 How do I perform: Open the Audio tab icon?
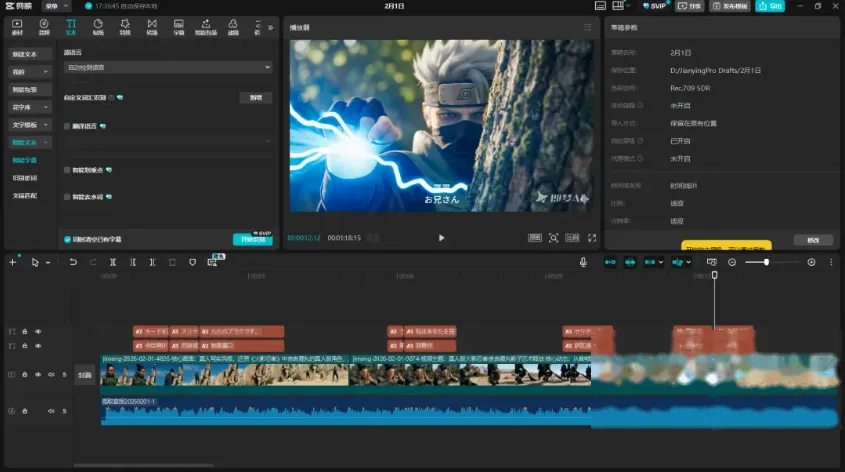pyautogui.click(x=44, y=27)
